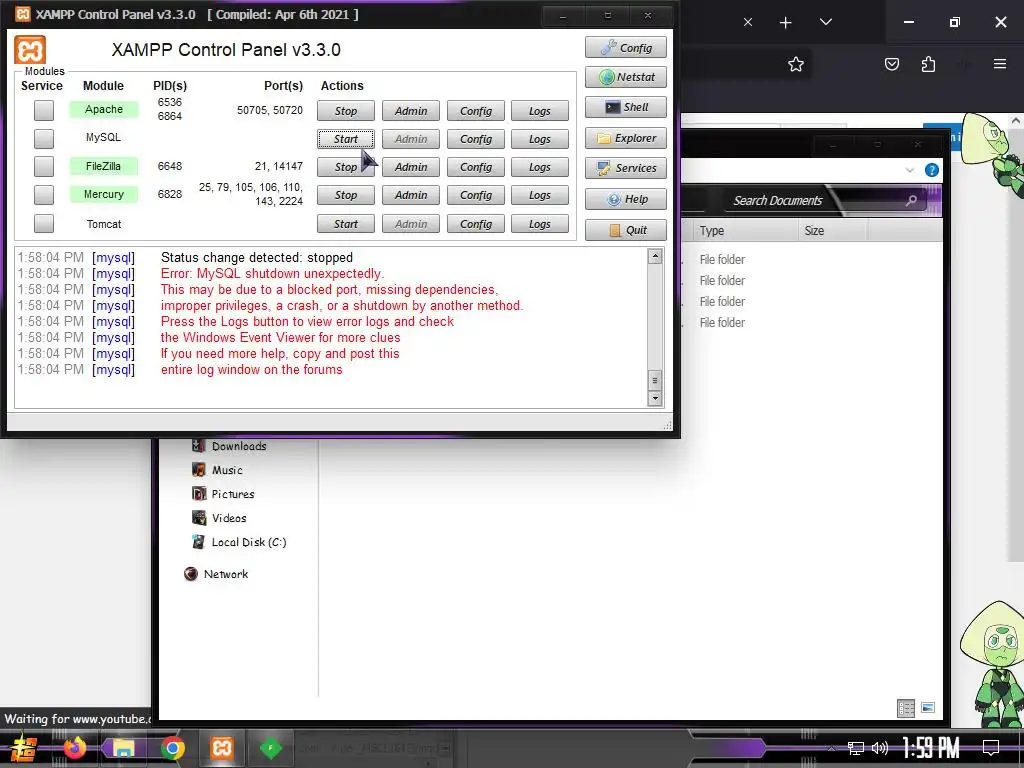Open browser hamburger menu

[x=1000, y=64]
